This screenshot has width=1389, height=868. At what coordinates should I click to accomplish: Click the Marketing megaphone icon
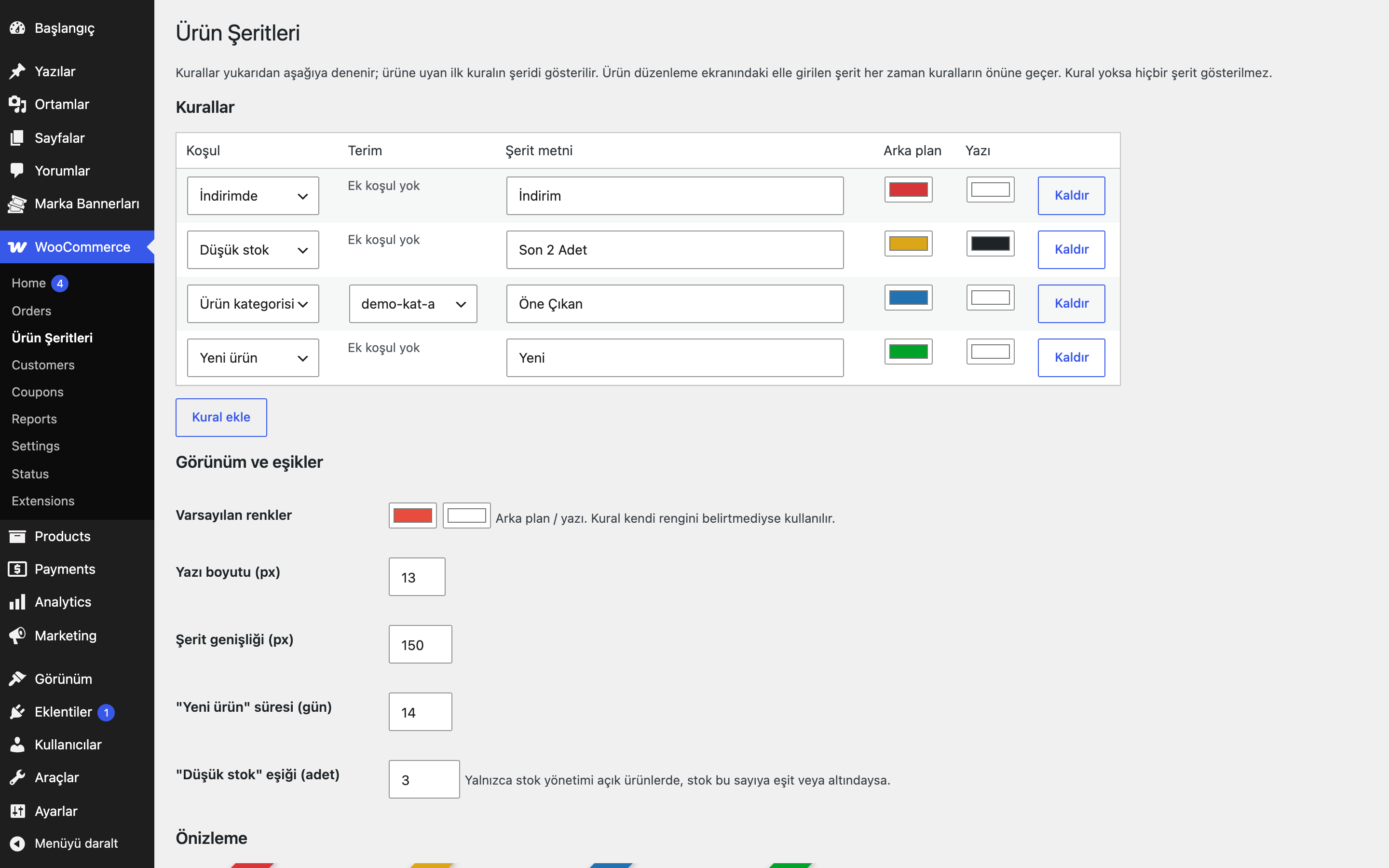pyautogui.click(x=17, y=636)
